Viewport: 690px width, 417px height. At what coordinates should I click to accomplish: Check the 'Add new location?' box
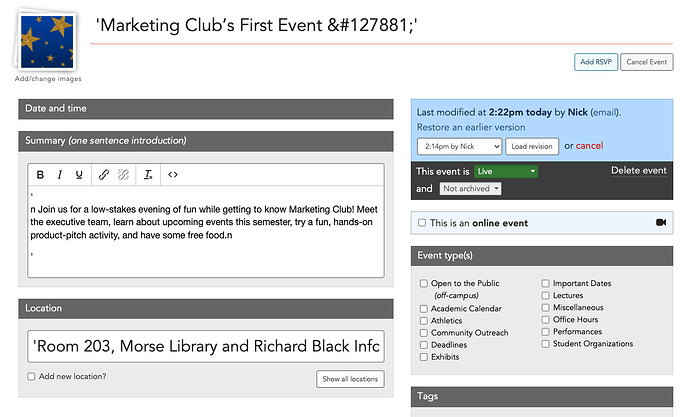31,377
